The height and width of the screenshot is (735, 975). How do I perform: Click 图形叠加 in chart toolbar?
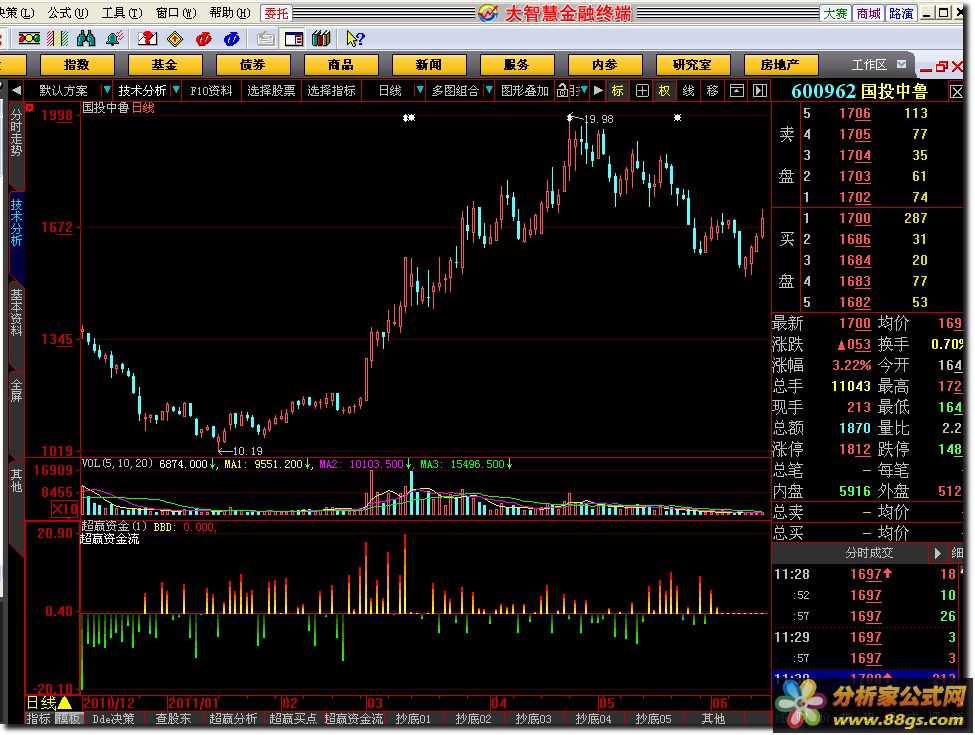[x=525, y=91]
